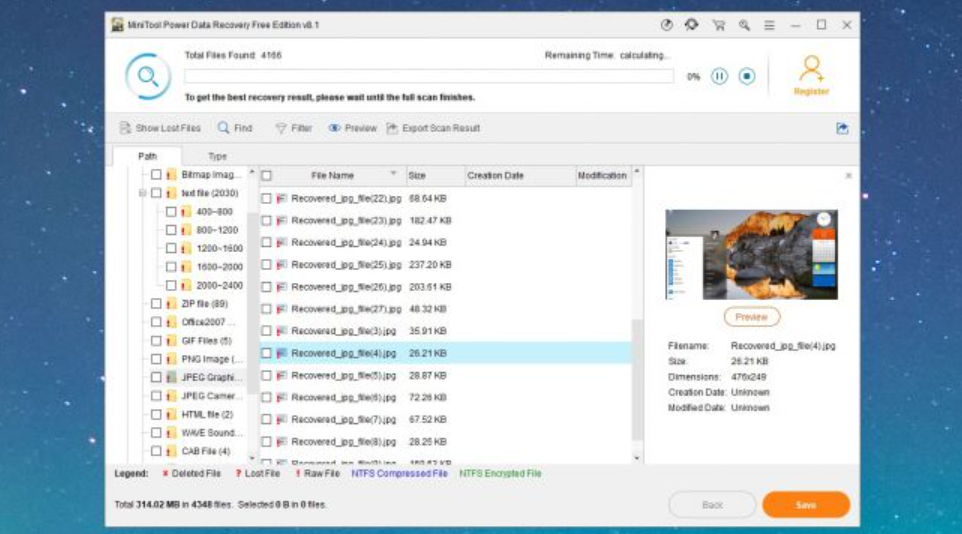The height and width of the screenshot is (534, 962).
Task: Click the shopping cart icon in title bar
Action: point(719,25)
